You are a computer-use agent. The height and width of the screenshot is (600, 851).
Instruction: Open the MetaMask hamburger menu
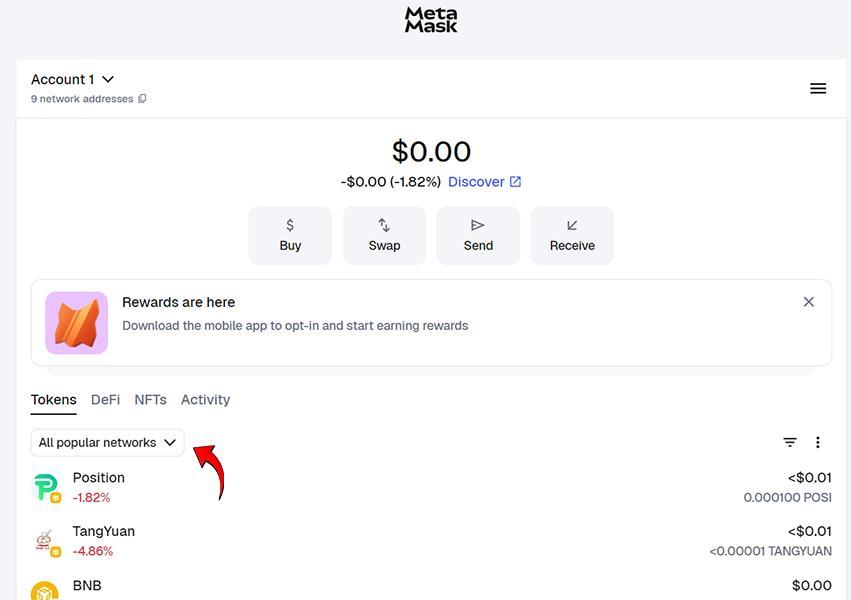point(818,88)
